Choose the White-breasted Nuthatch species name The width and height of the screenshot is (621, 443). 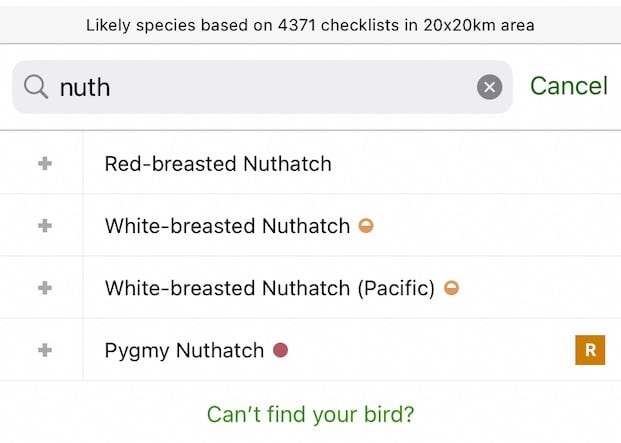pyautogui.click(x=227, y=226)
